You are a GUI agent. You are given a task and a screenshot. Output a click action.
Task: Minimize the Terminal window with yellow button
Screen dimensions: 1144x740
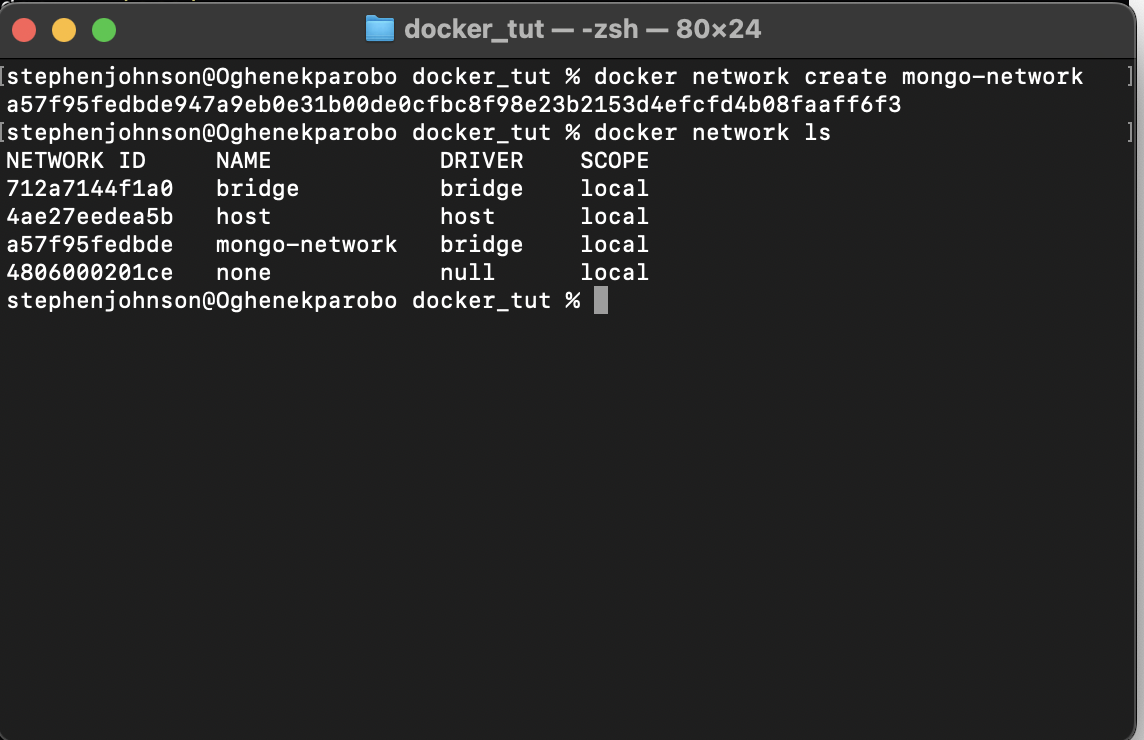tap(64, 30)
